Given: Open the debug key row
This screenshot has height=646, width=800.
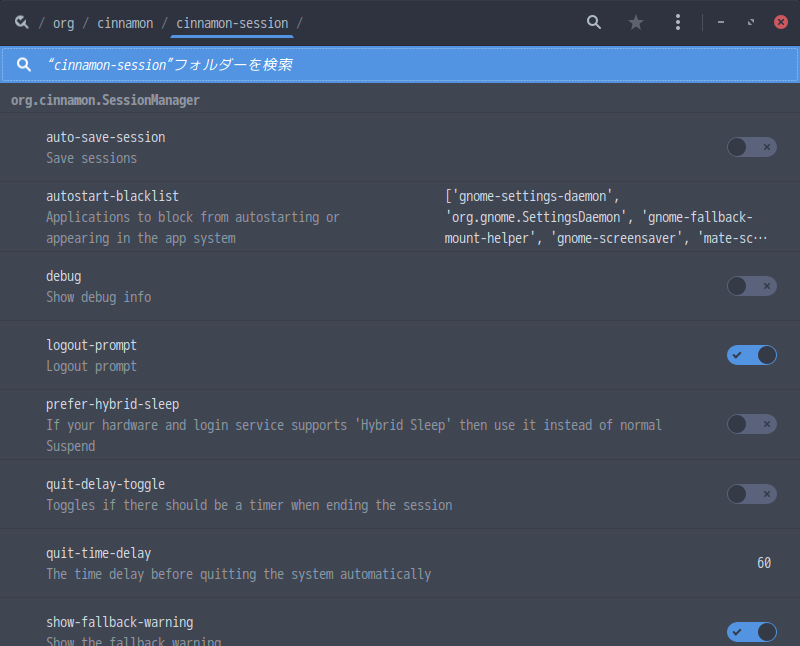Looking at the screenshot, I should (x=400, y=286).
